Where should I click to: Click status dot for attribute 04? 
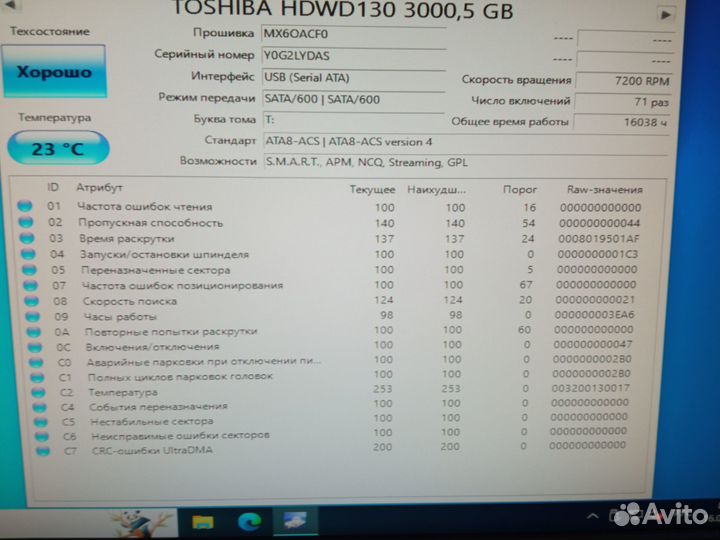(x=28, y=254)
